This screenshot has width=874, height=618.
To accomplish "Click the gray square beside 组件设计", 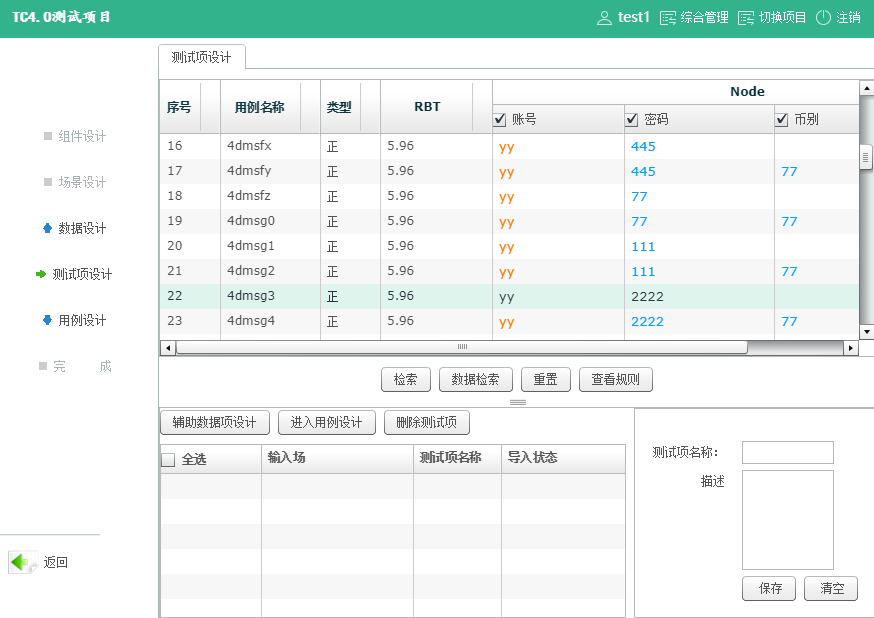I will tap(48, 136).
